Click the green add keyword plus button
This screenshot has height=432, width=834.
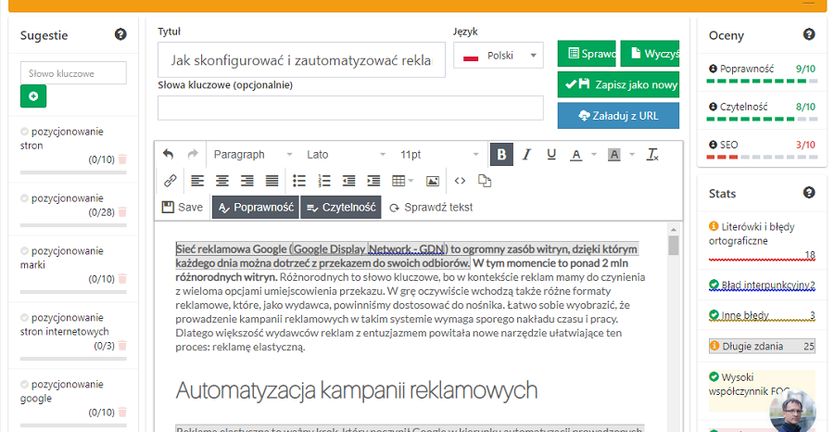coord(33,97)
